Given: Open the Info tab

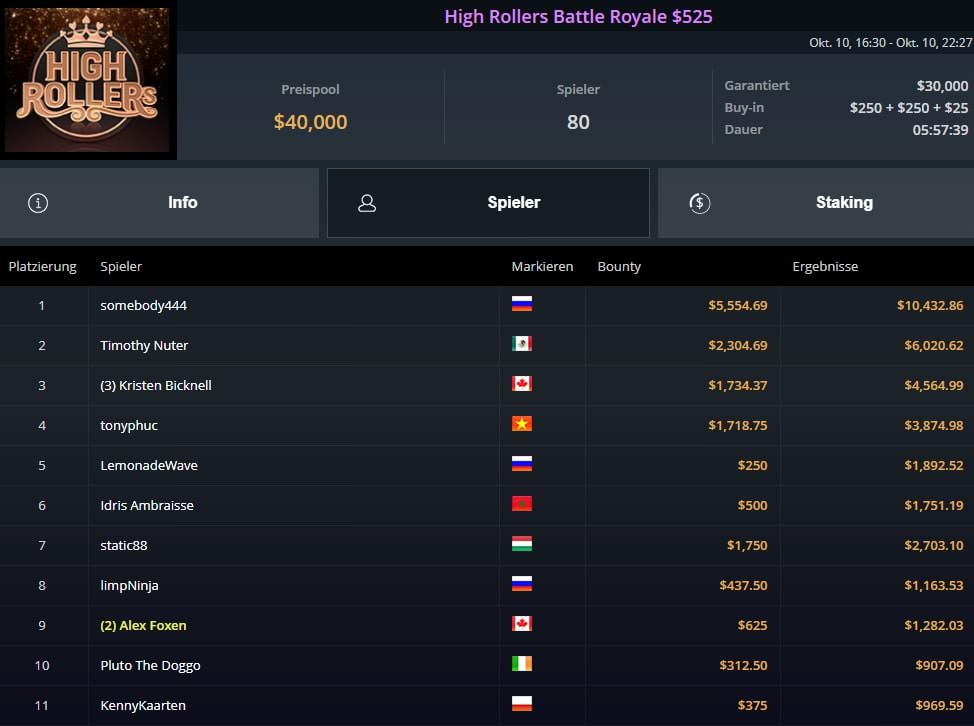Looking at the screenshot, I should tap(160, 203).
